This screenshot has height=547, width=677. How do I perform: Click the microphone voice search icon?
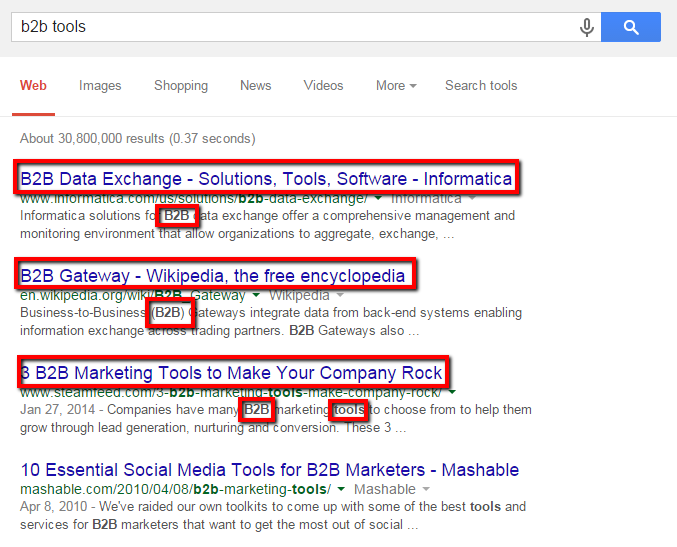coord(586,28)
